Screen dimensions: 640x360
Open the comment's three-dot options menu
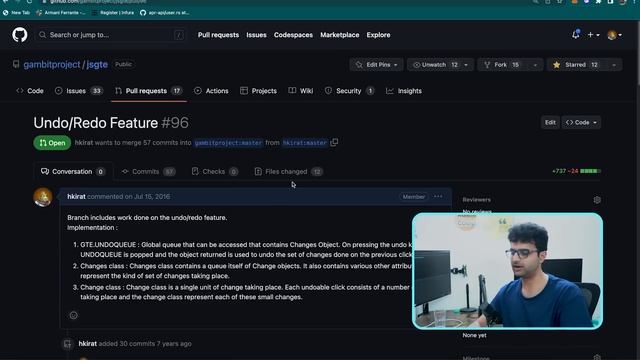click(438, 197)
